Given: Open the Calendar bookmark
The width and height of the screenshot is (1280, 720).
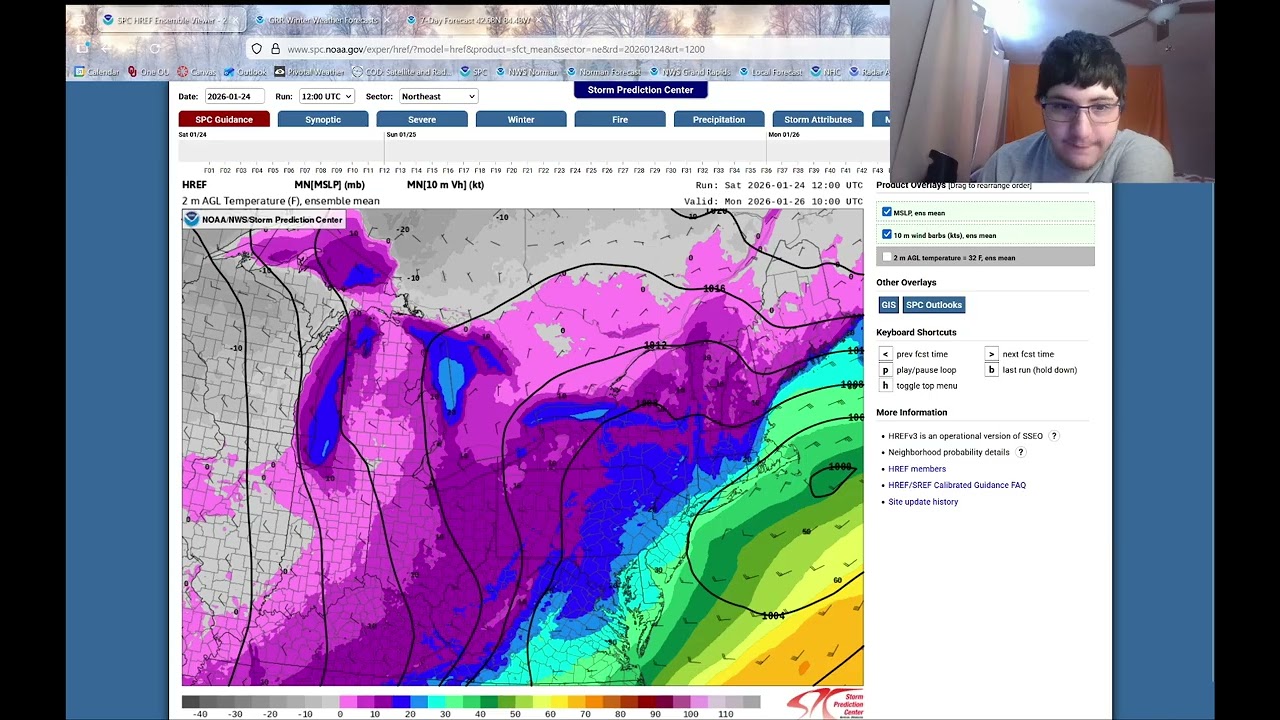Looking at the screenshot, I should tap(97, 72).
